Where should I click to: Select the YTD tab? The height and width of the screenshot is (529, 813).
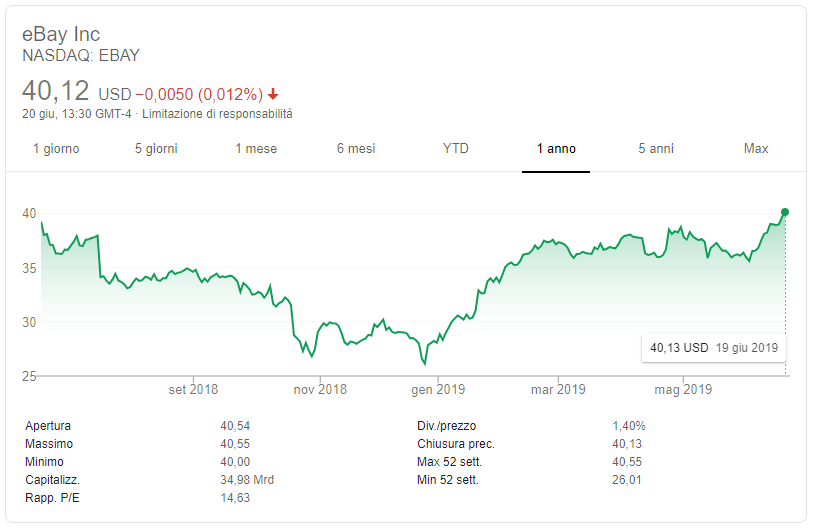(x=456, y=149)
